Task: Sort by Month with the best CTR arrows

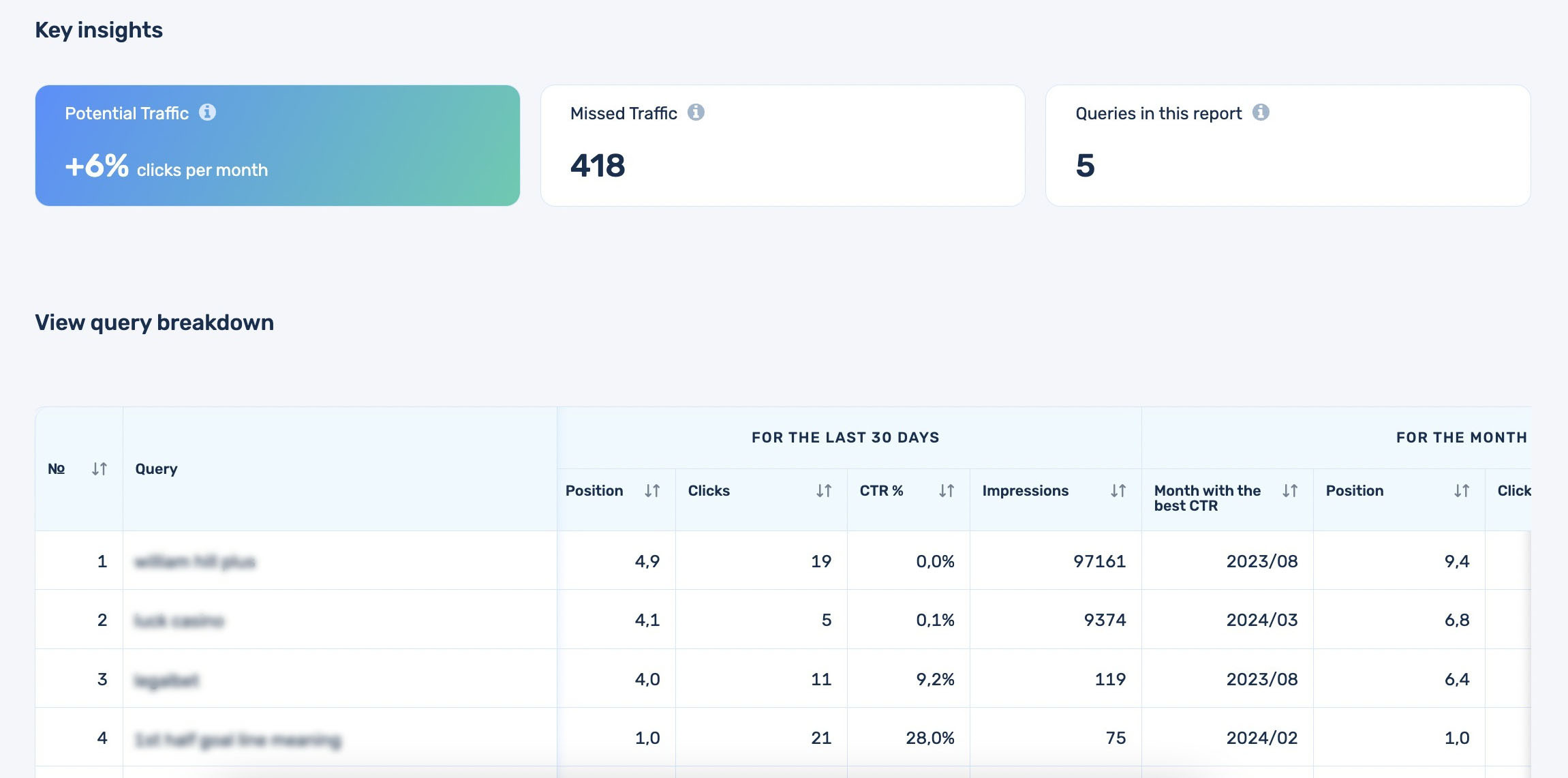Action: [x=1290, y=490]
